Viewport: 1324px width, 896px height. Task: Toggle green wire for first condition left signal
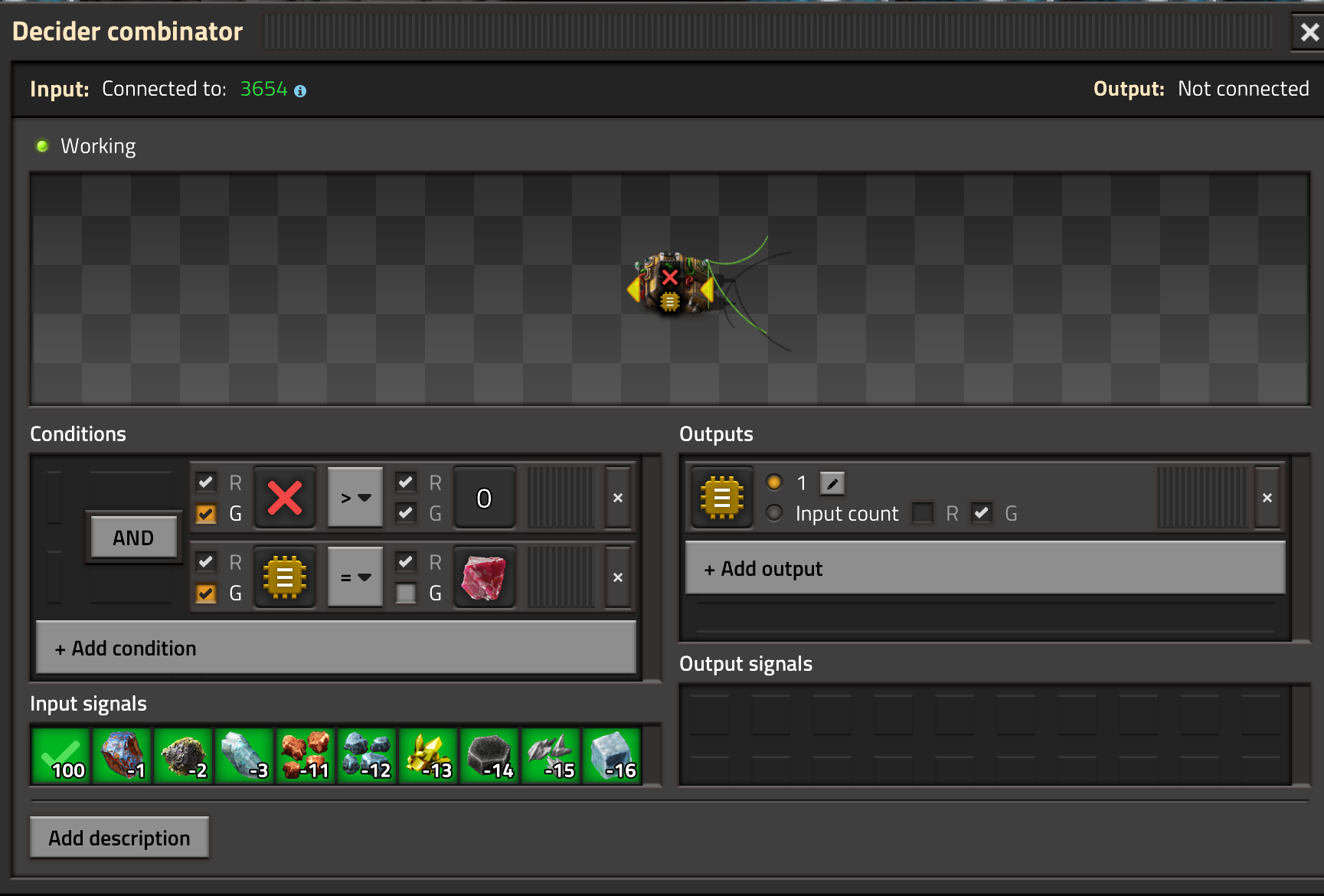coord(205,513)
